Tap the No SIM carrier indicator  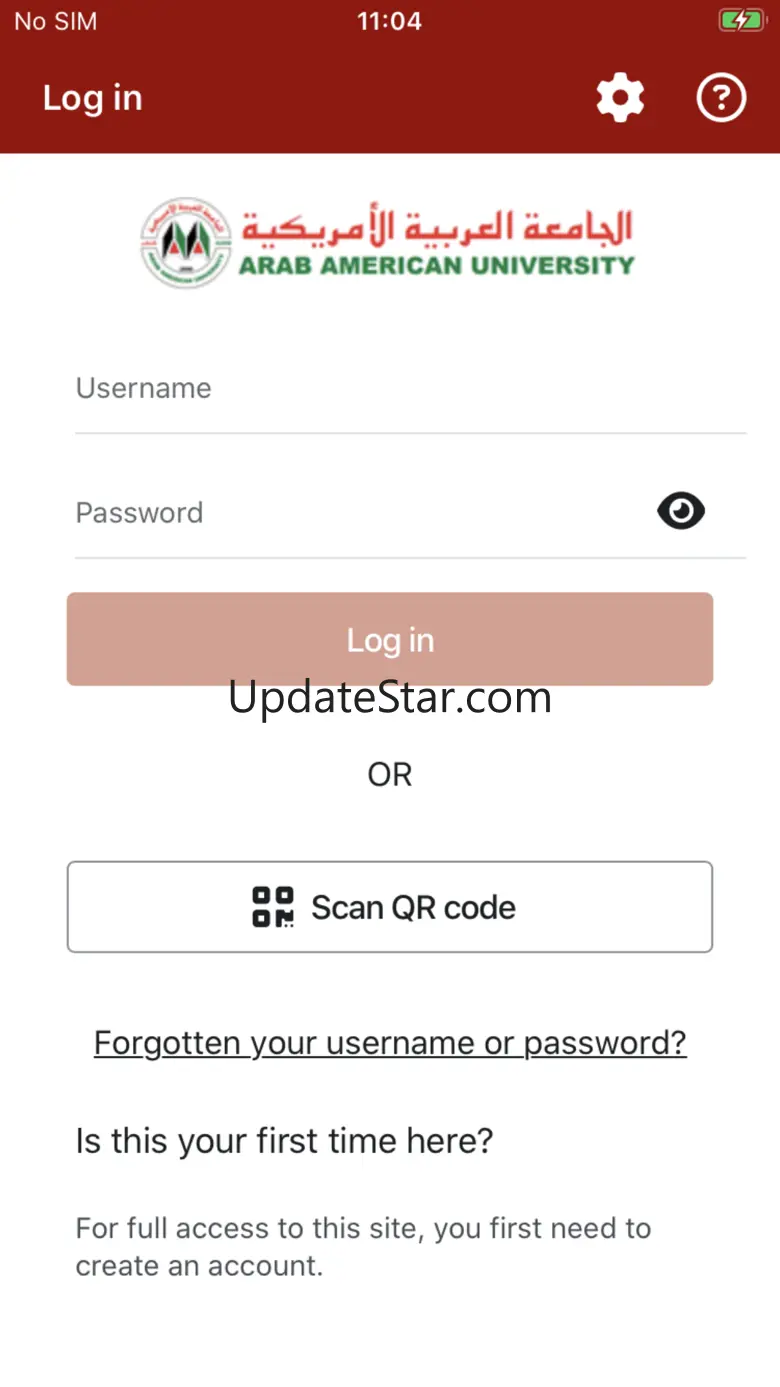point(56,21)
